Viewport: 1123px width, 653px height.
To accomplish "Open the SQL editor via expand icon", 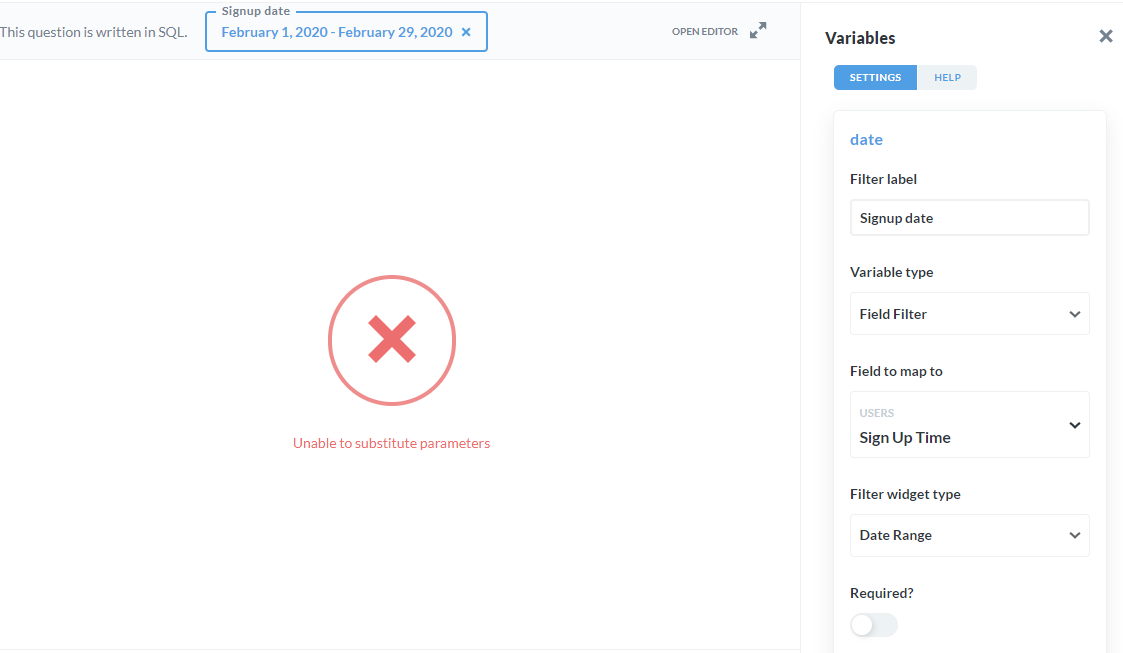I will point(757,30).
